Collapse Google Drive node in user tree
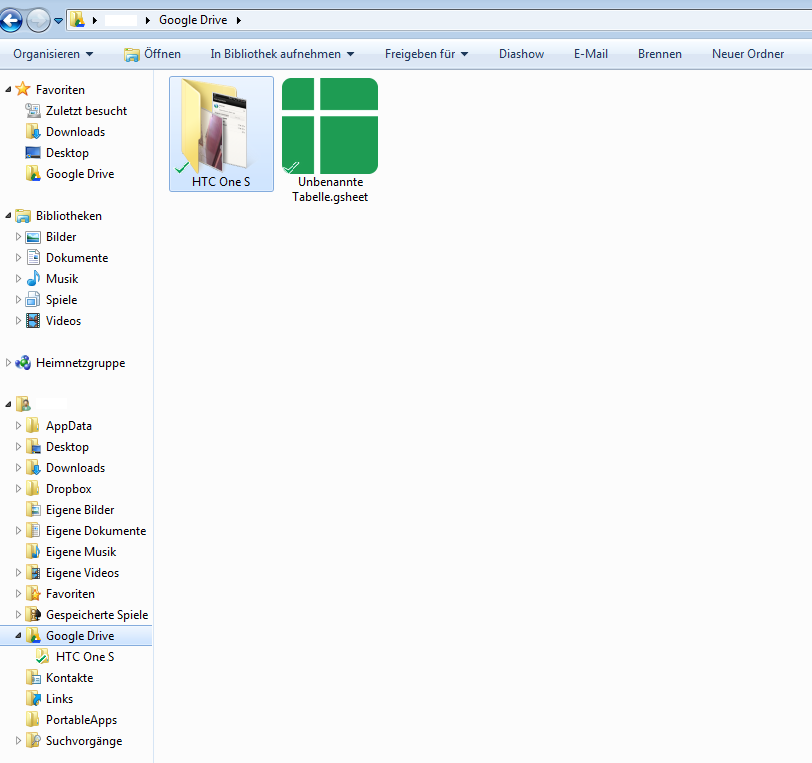The image size is (812, 763). 18,636
